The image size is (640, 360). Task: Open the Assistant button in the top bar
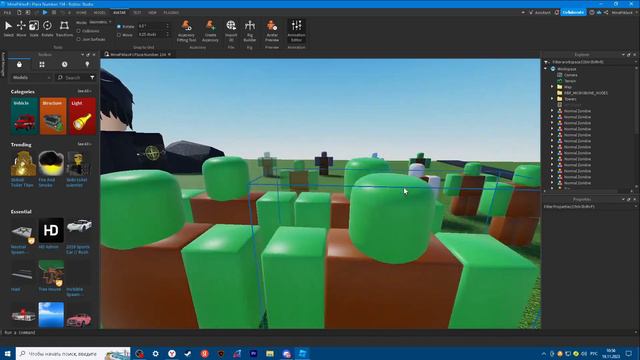pyautogui.click(x=540, y=12)
